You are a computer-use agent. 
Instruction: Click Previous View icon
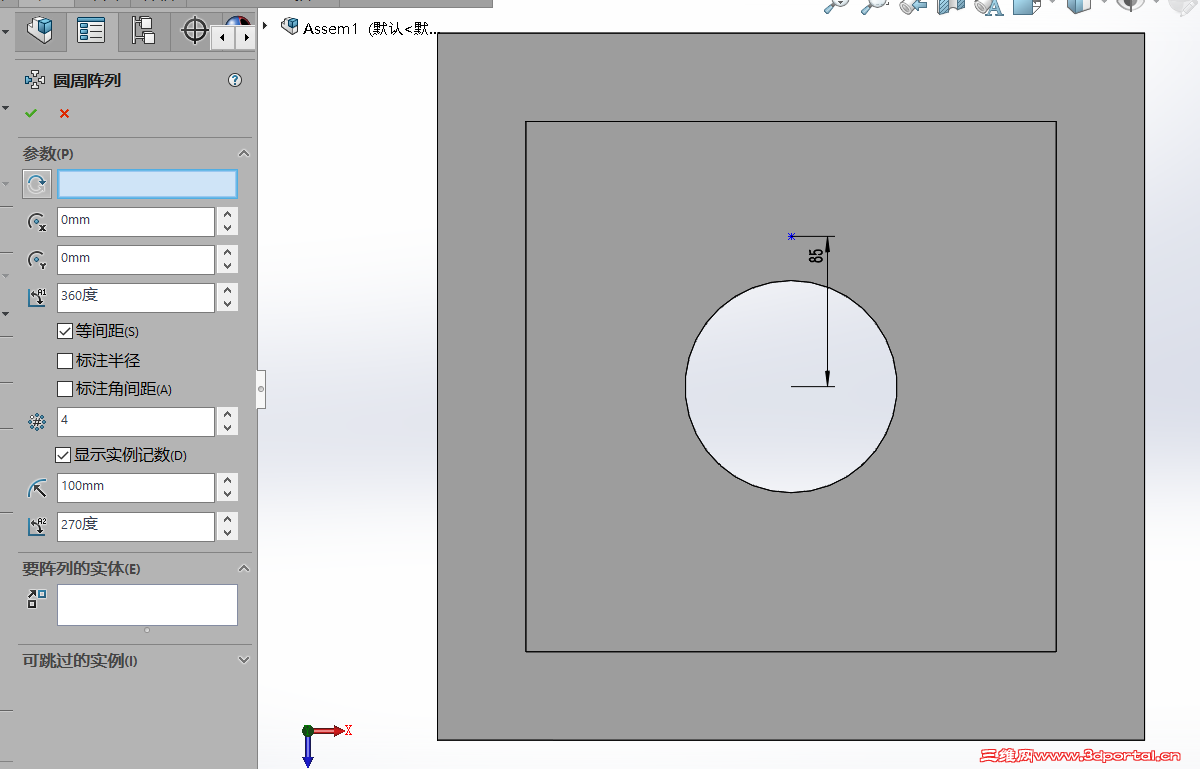point(912,5)
